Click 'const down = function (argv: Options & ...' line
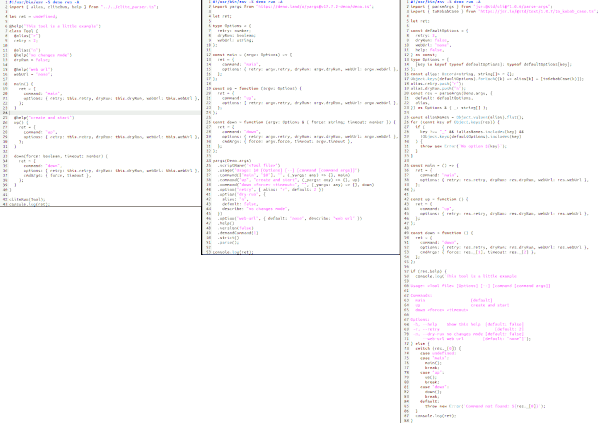Viewport: 600px width, 423px height. tap(302, 122)
